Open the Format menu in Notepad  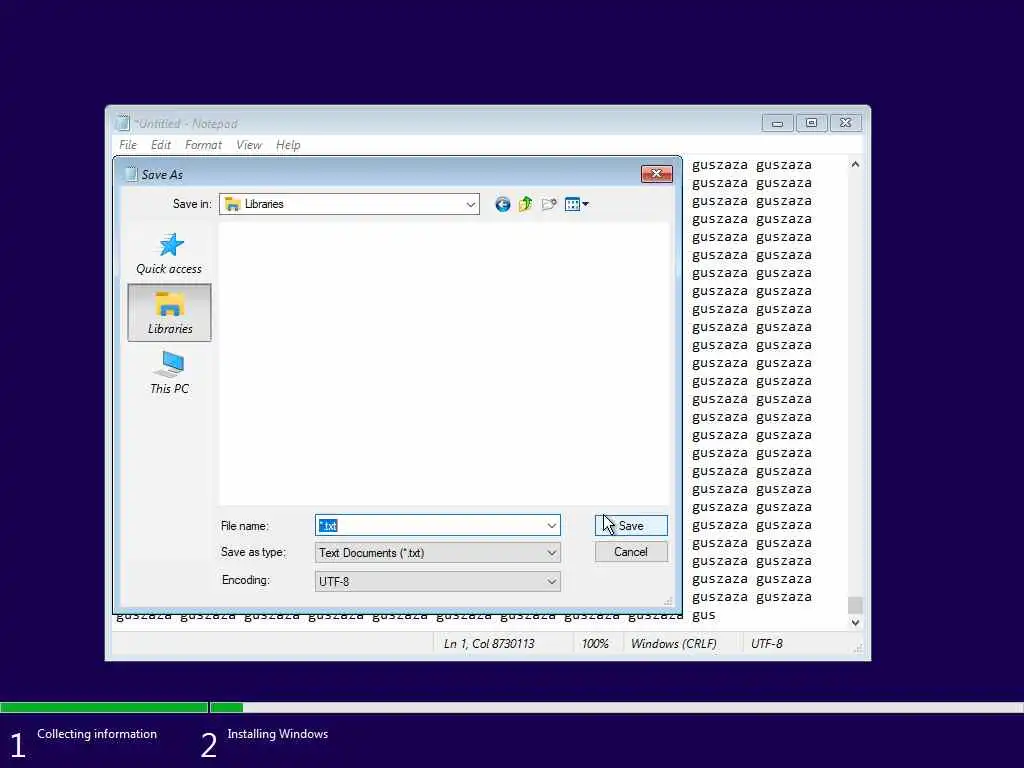(x=203, y=145)
